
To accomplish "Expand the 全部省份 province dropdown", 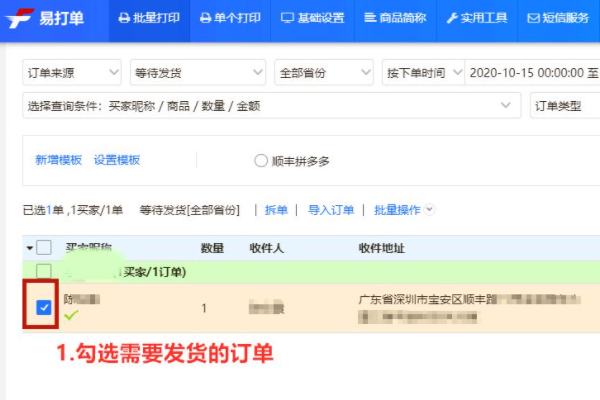I will 324,72.
